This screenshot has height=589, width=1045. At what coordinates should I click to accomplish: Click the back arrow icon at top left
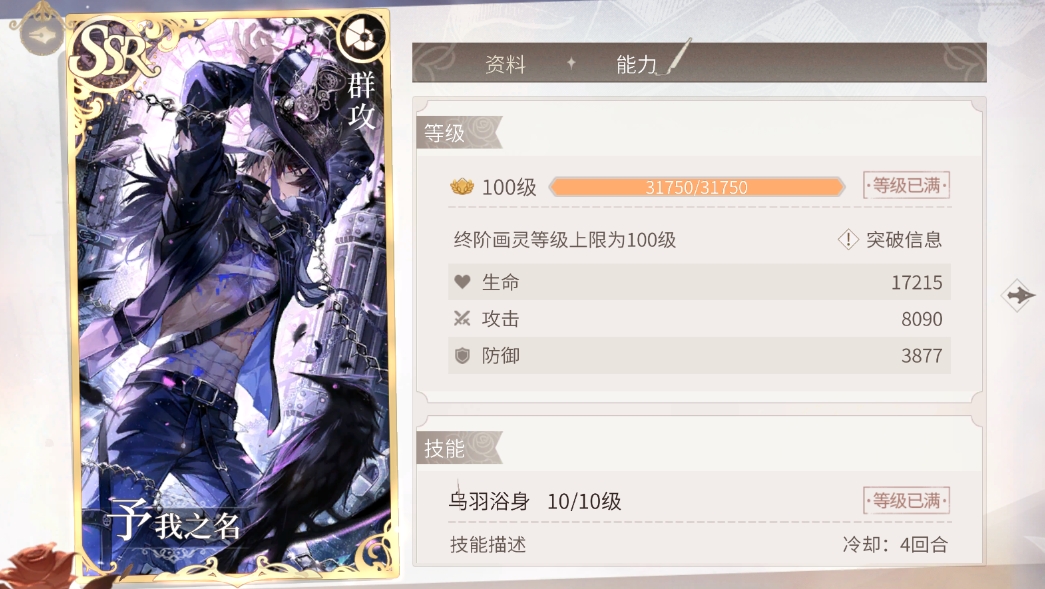pos(41,34)
